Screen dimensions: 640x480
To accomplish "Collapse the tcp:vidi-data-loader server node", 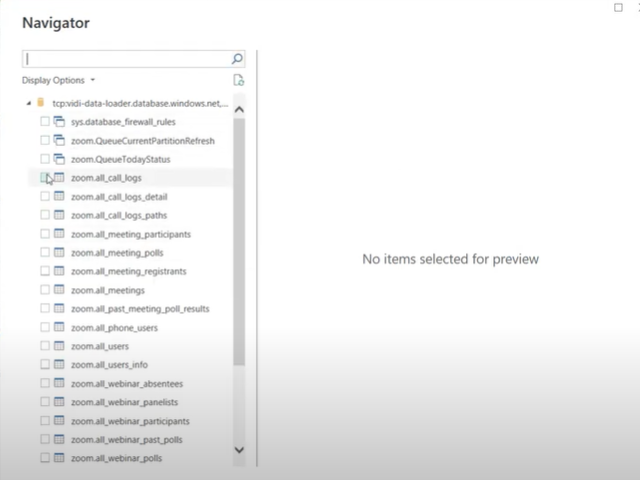I will point(28,103).
